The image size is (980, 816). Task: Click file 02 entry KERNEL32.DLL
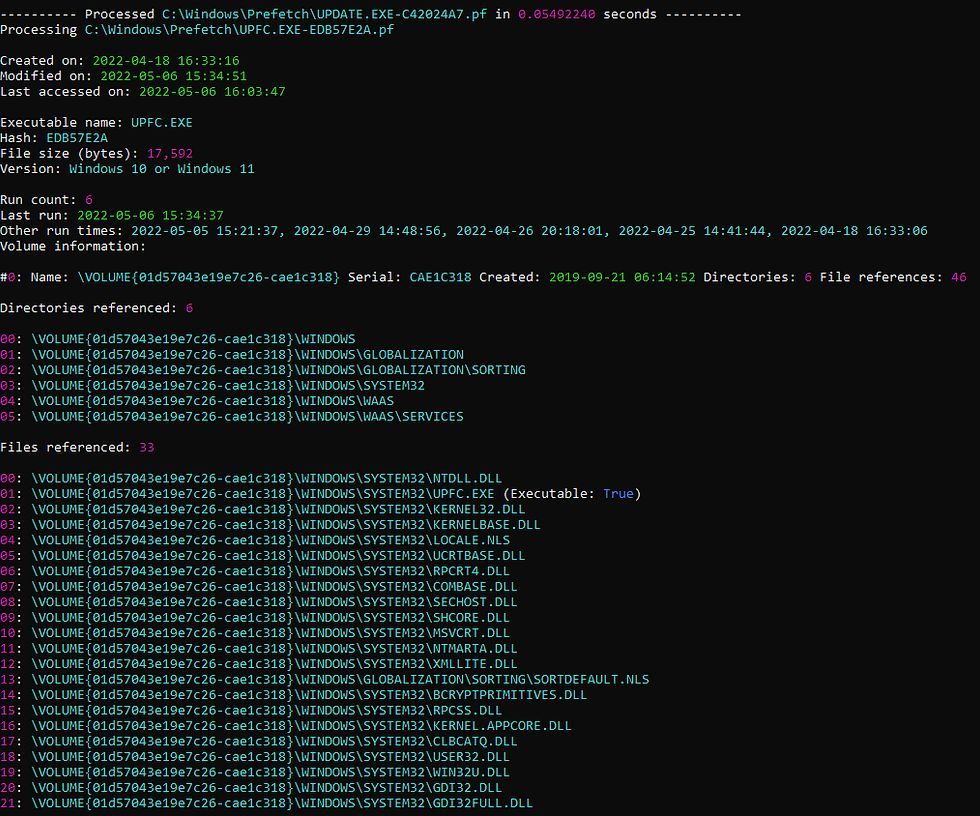[x=262, y=509]
